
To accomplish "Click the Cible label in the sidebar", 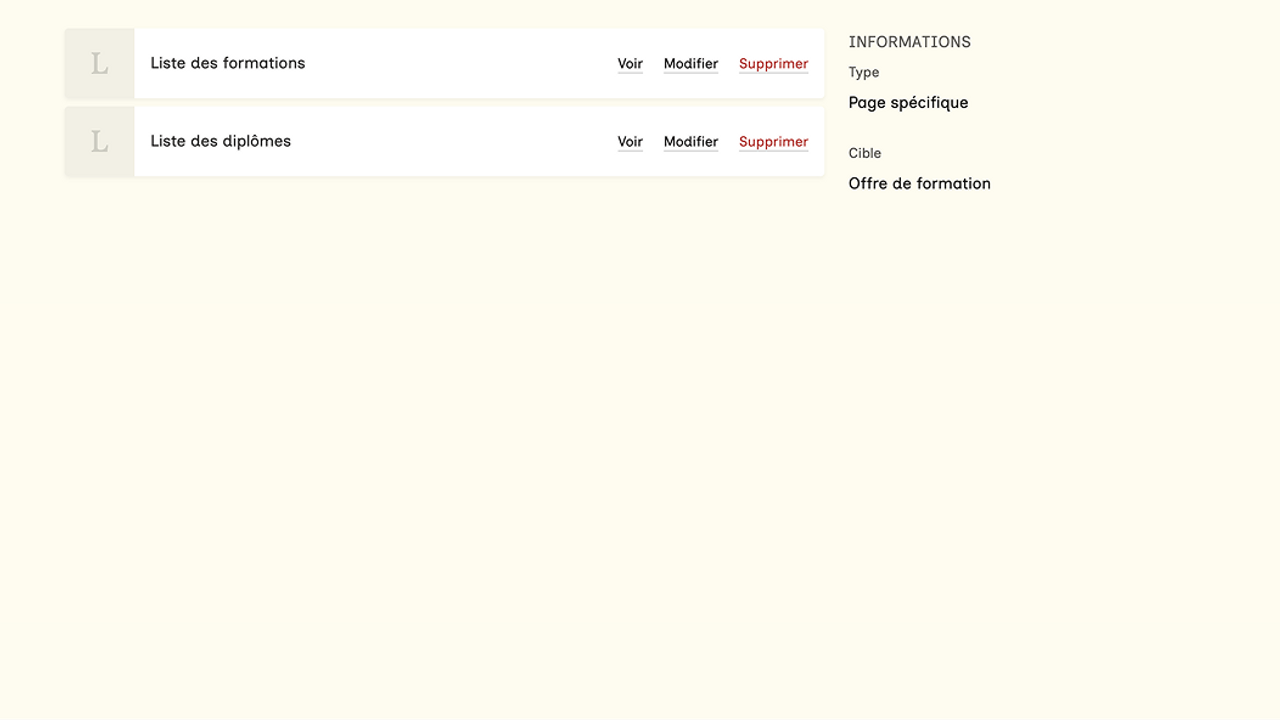I will pos(865,153).
